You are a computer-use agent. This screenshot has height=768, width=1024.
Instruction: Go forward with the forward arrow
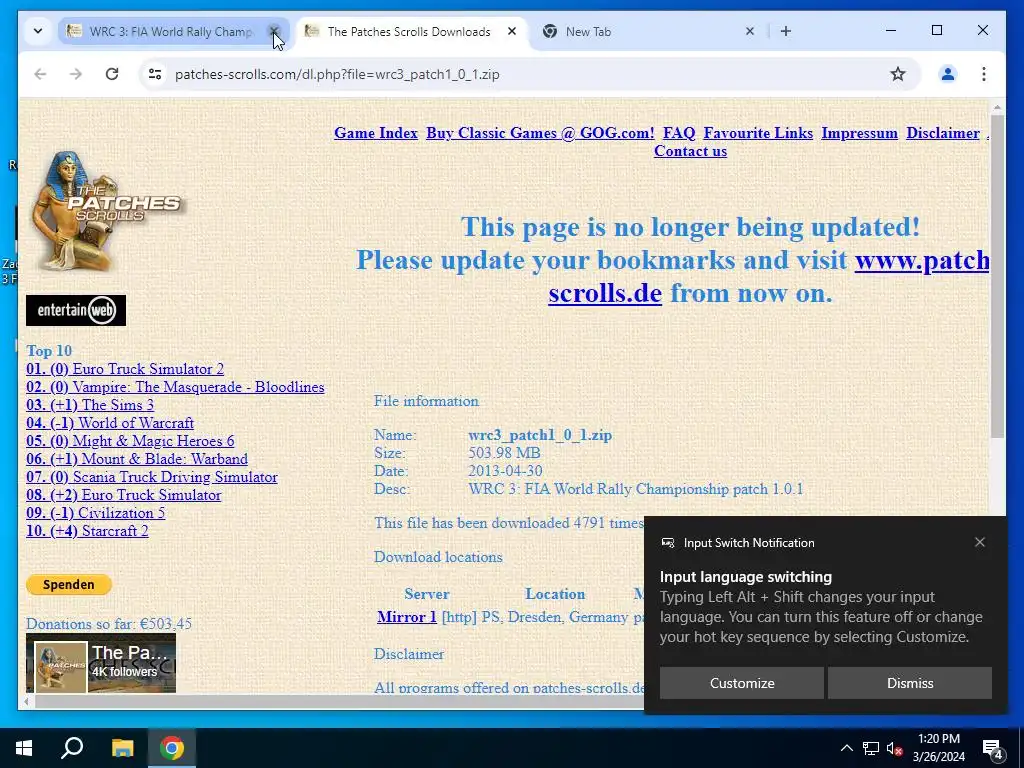[x=76, y=74]
